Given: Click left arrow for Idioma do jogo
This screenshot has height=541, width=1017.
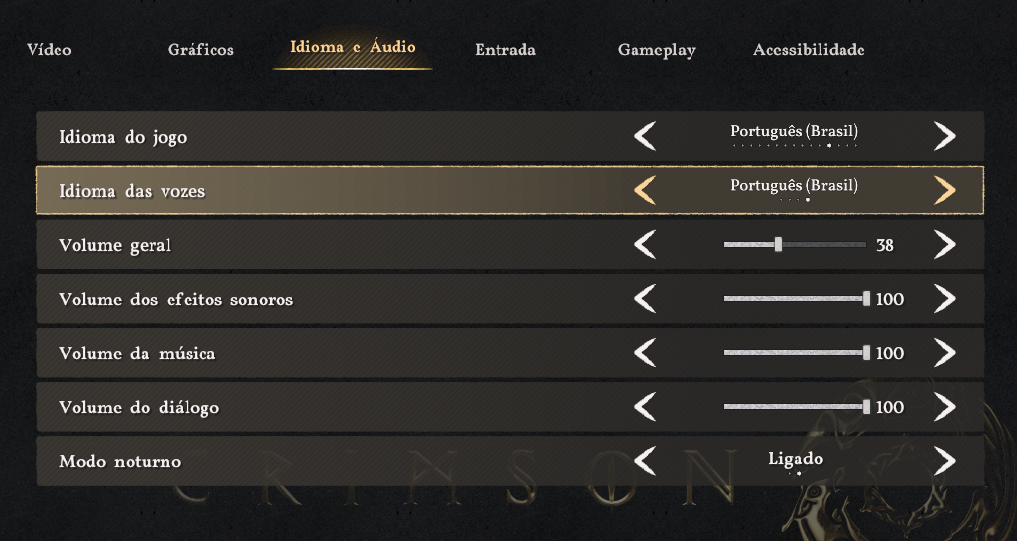Looking at the screenshot, I should [645, 136].
